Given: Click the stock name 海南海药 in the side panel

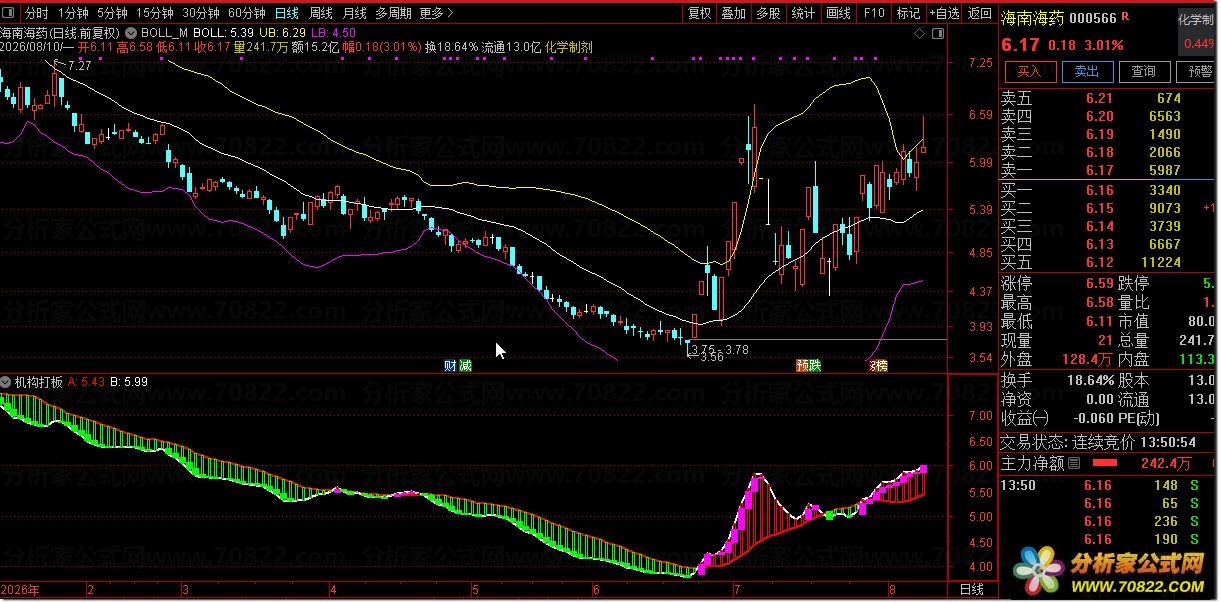Looking at the screenshot, I should (x=1033, y=18).
